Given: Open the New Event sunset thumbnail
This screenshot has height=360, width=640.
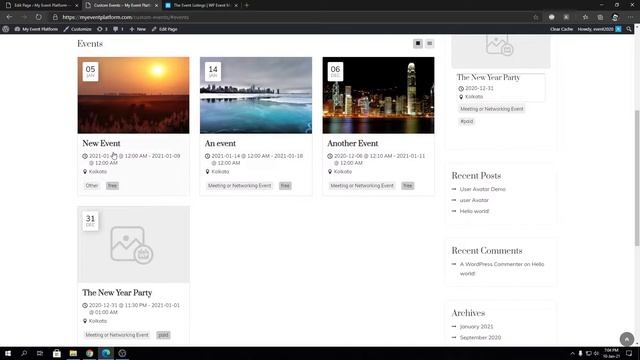Looking at the screenshot, I should pyautogui.click(x=133, y=95).
